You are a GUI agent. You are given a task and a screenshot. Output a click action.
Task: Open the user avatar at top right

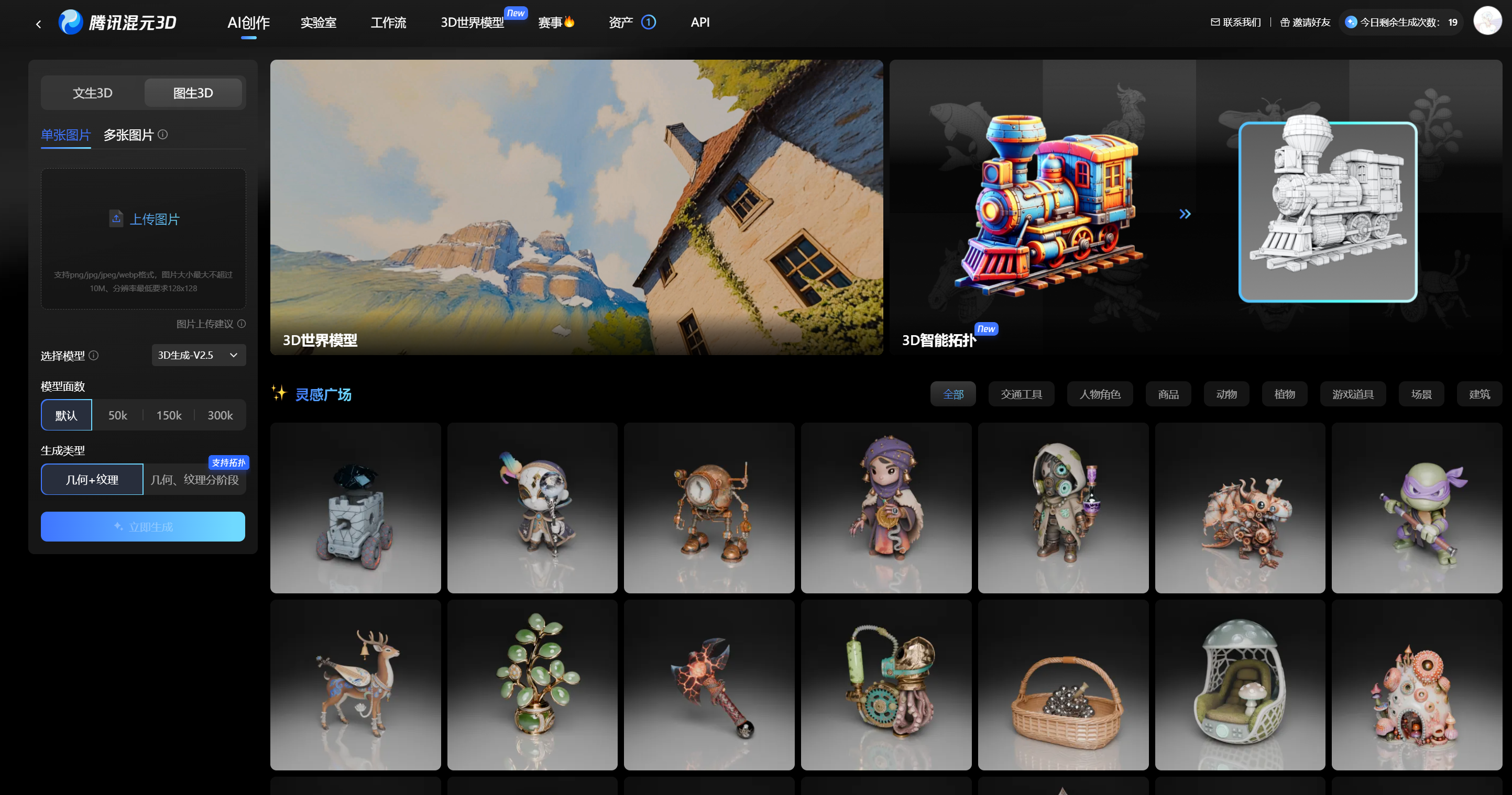click(x=1487, y=21)
